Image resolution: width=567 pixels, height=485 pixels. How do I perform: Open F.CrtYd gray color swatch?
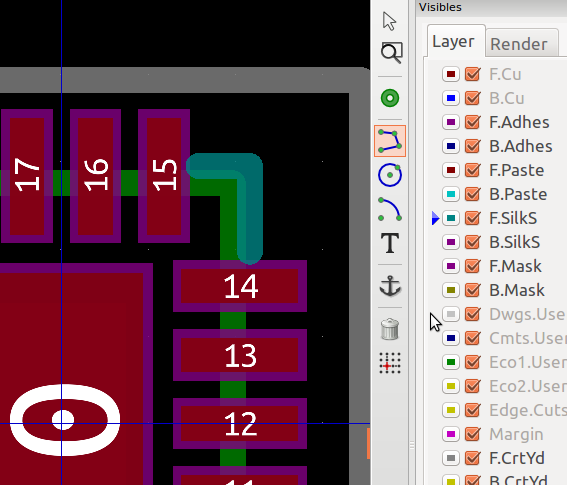451,458
